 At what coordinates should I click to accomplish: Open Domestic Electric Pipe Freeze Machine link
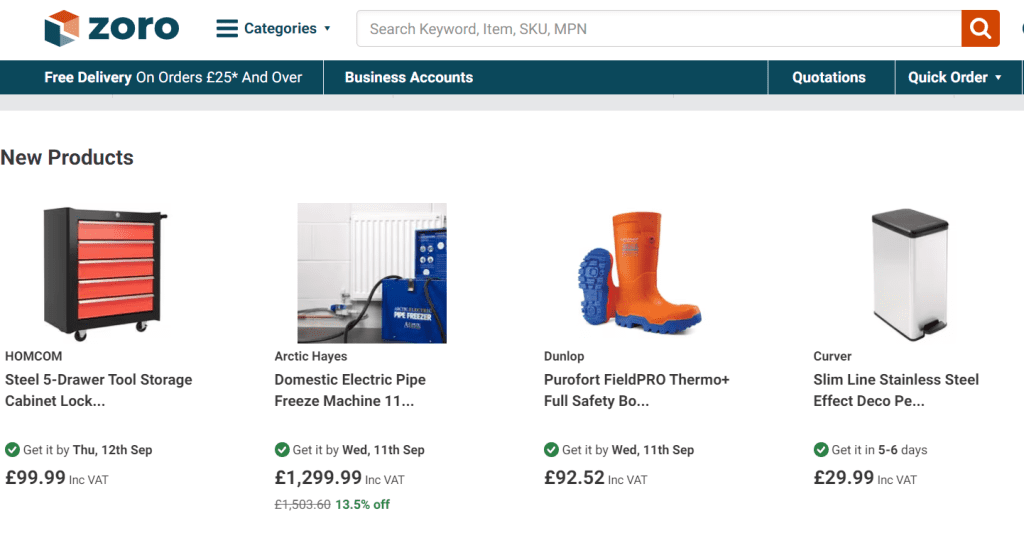(x=350, y=390)
